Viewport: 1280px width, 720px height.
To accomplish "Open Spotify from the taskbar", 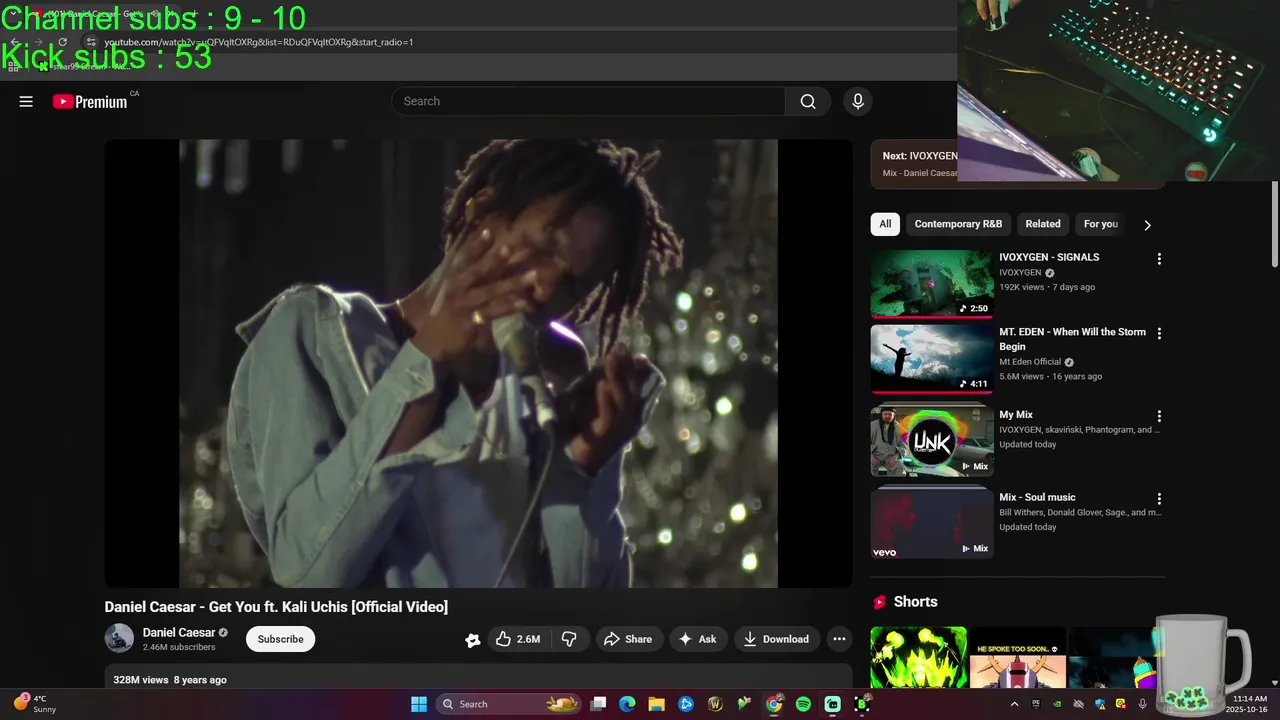I will pos(803,704).
